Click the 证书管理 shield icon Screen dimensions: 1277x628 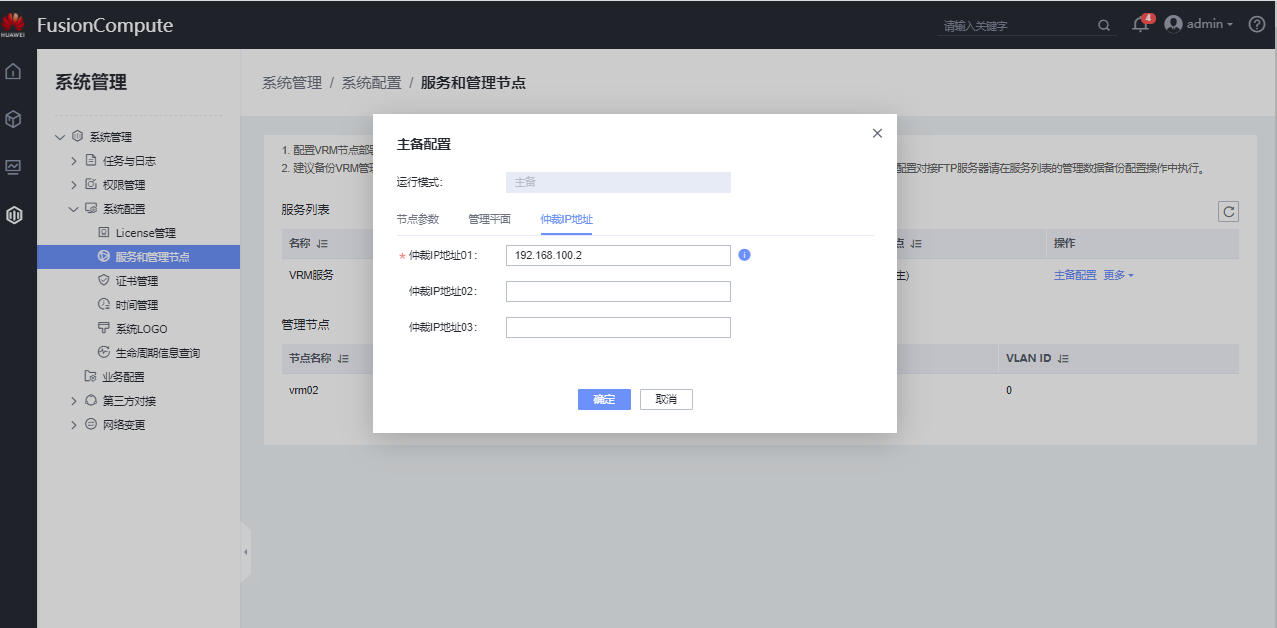(103, 281)
